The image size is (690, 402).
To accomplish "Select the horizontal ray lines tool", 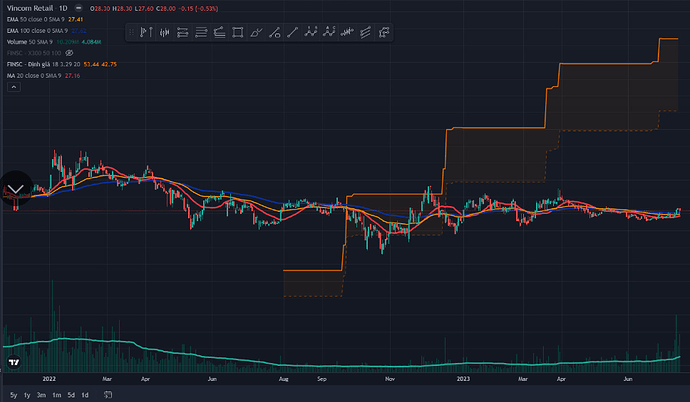I will tap(201, 32).
